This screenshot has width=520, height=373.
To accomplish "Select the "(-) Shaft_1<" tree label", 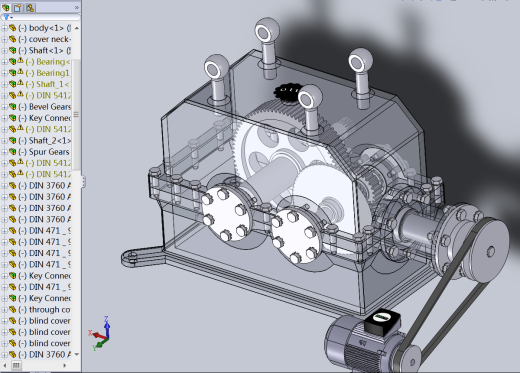I will [48, 84].
